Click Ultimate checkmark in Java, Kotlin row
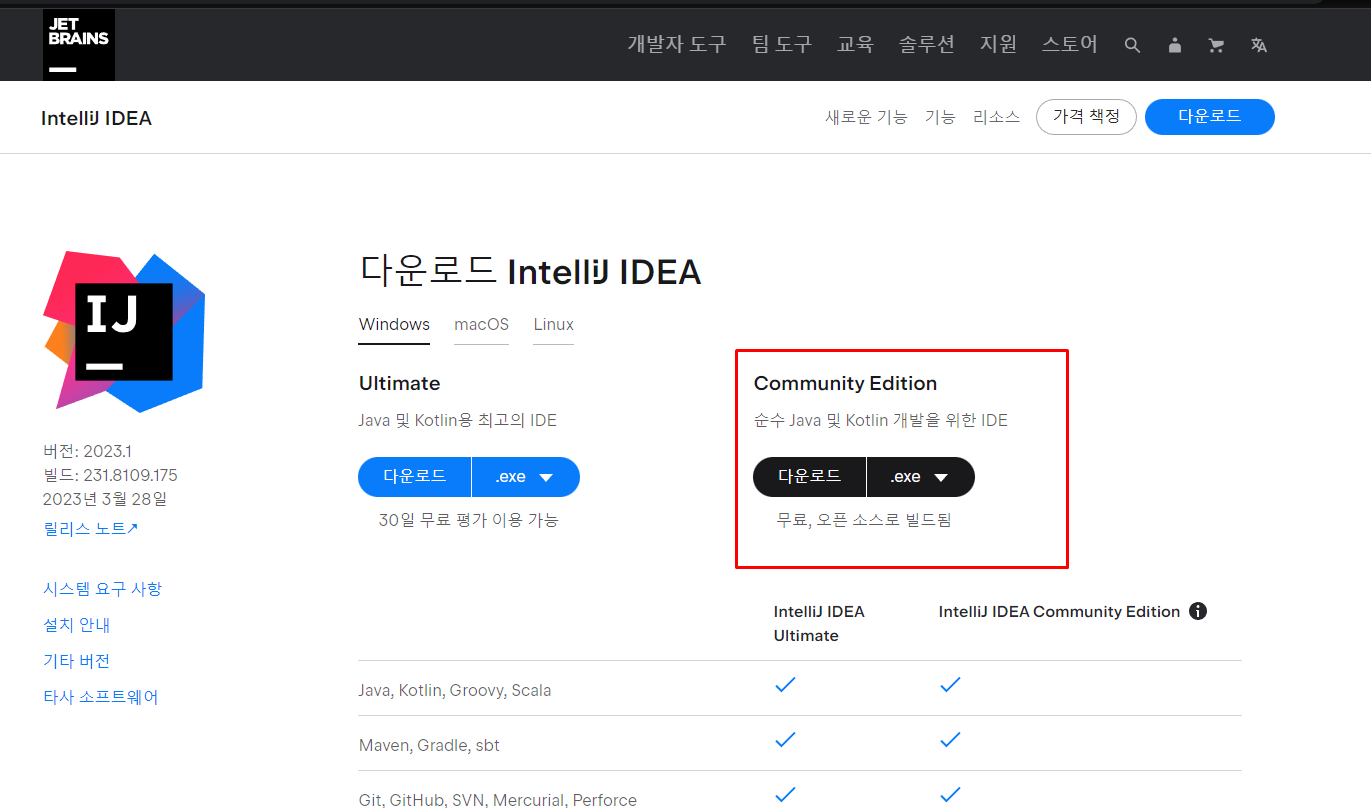Image resolution: width=1371 pixels, height=808 pixels. coord(785,685)
